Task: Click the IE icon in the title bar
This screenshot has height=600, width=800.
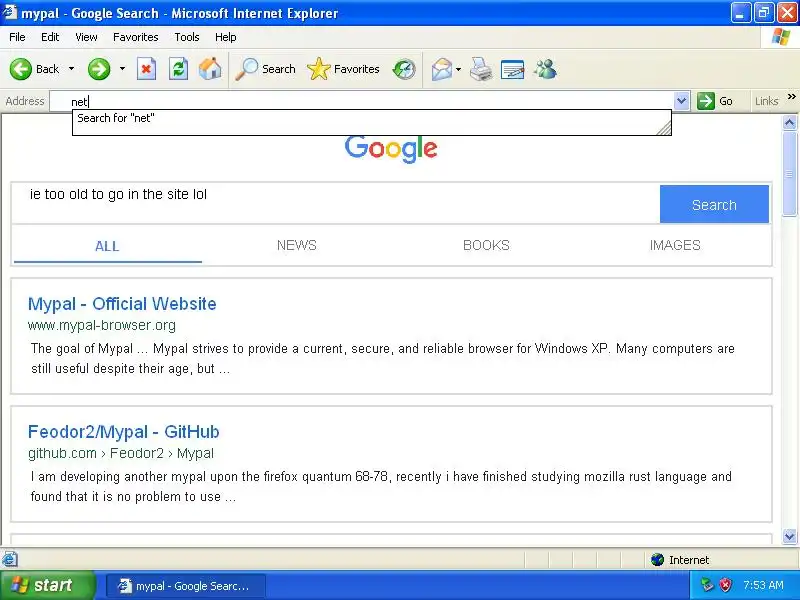Action: 10,12
